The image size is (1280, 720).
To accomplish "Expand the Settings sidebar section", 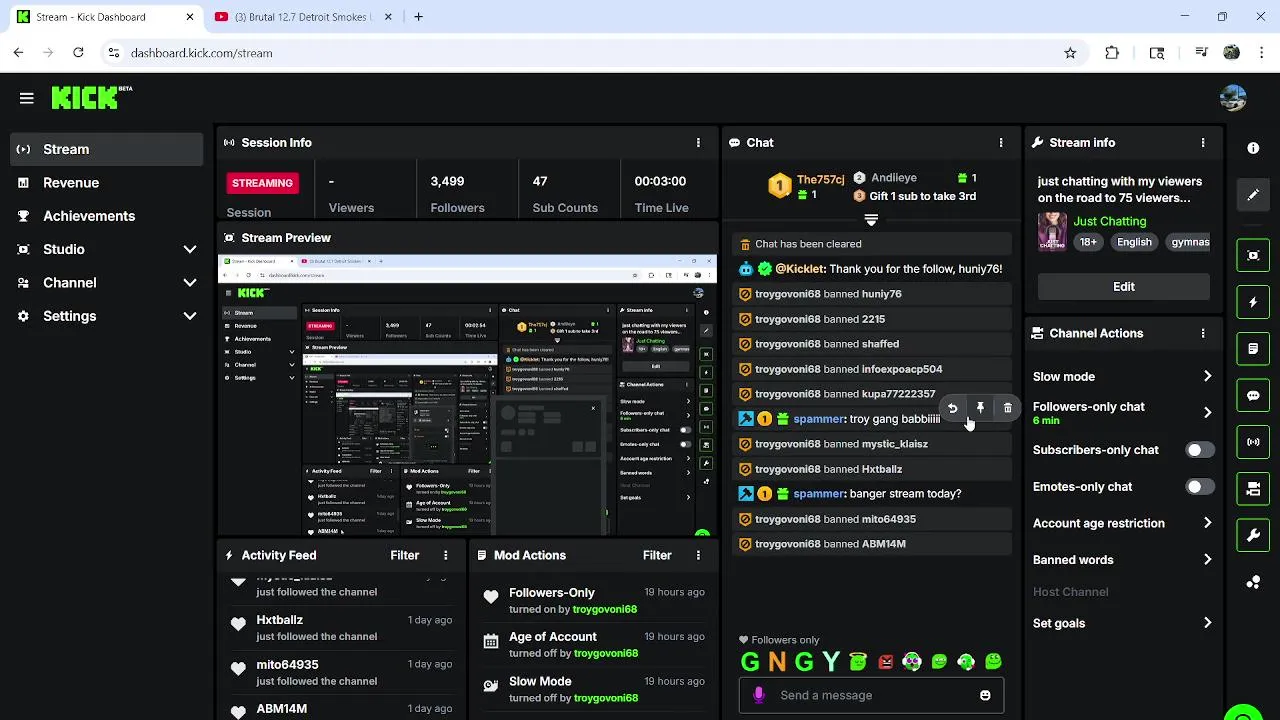I will coord(106,316).
